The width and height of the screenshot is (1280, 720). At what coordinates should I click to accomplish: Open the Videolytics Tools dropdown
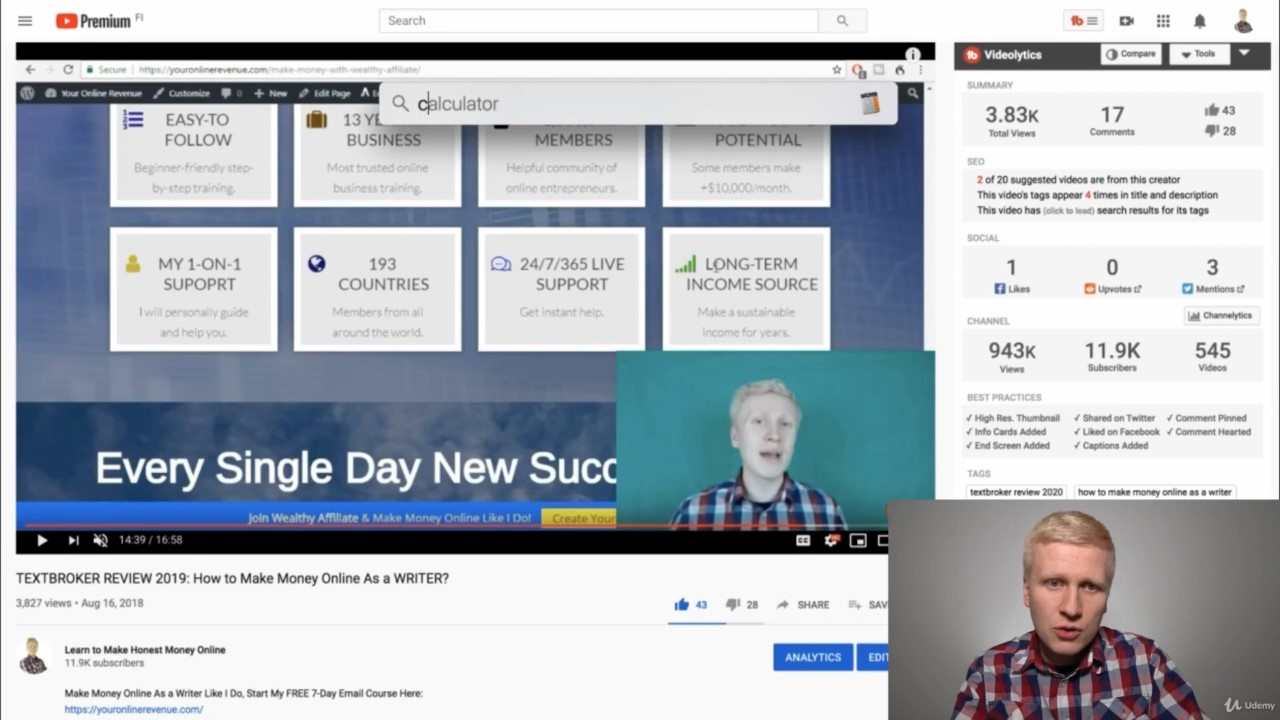tap(1198, 54)
